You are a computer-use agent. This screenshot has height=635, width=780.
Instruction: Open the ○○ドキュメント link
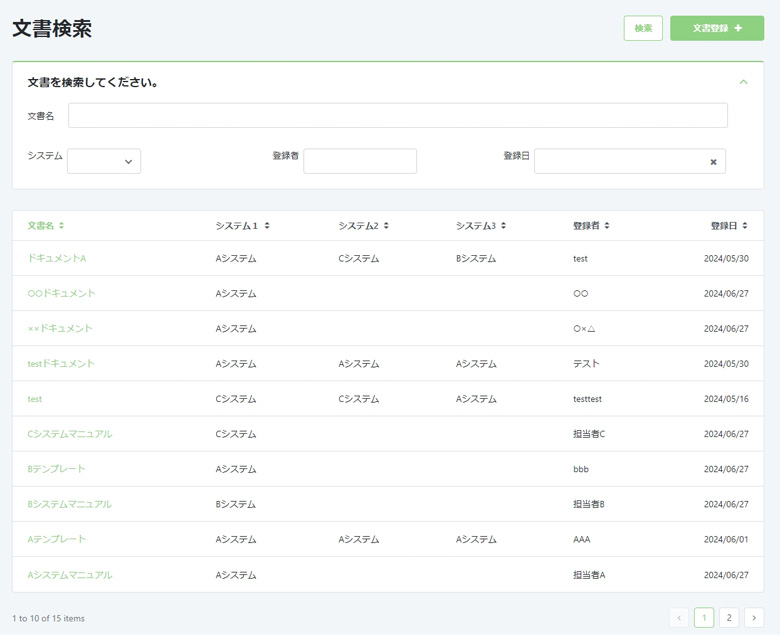click(61, 293)
